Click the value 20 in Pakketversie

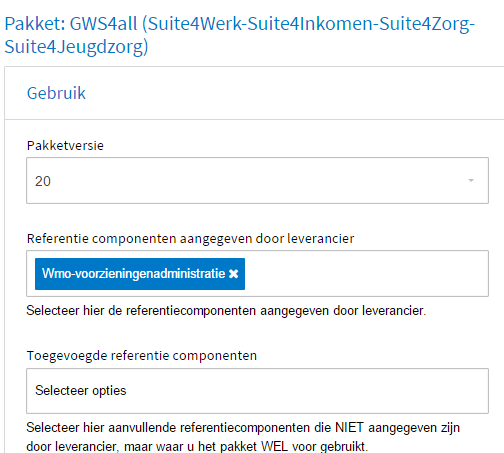pyautogui.click(x=43, y=181)
